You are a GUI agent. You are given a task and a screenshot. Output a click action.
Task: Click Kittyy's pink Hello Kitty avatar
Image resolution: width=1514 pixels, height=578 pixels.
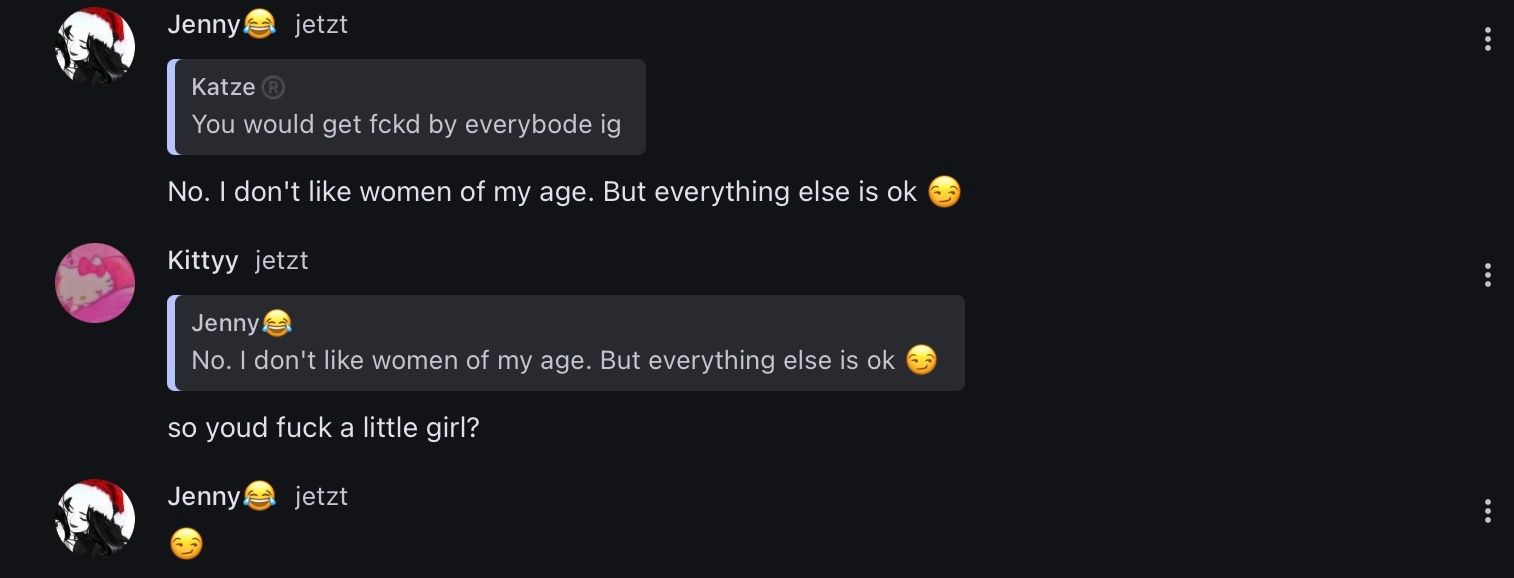point(95,282)
